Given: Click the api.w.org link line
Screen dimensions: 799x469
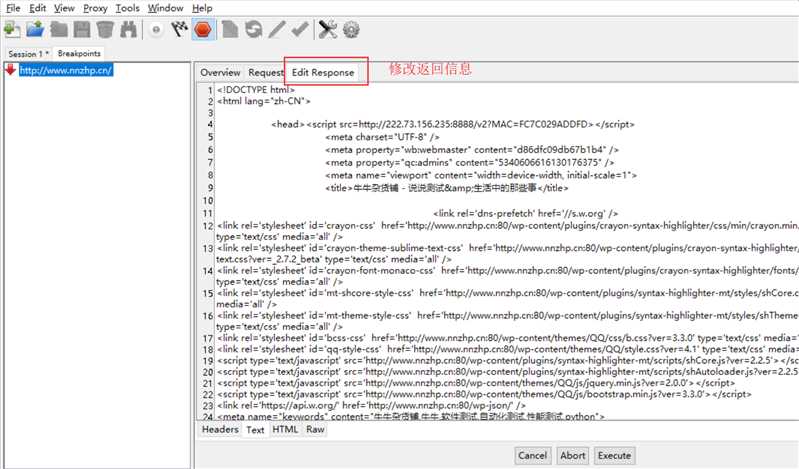Looking at the screenshot, I should (371, 405).
